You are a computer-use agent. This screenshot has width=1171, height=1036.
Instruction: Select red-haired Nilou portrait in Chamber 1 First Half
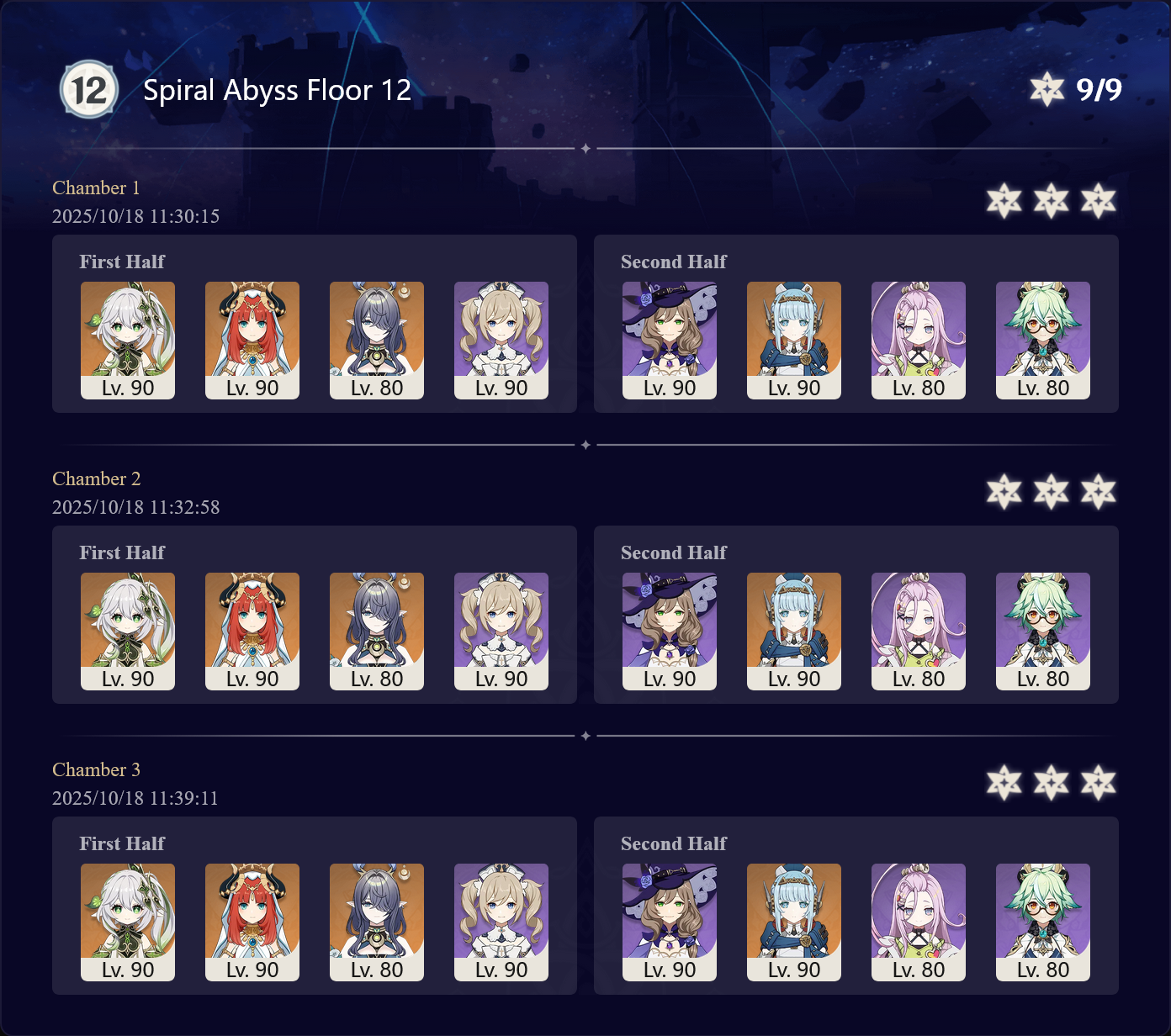(252, 340)
